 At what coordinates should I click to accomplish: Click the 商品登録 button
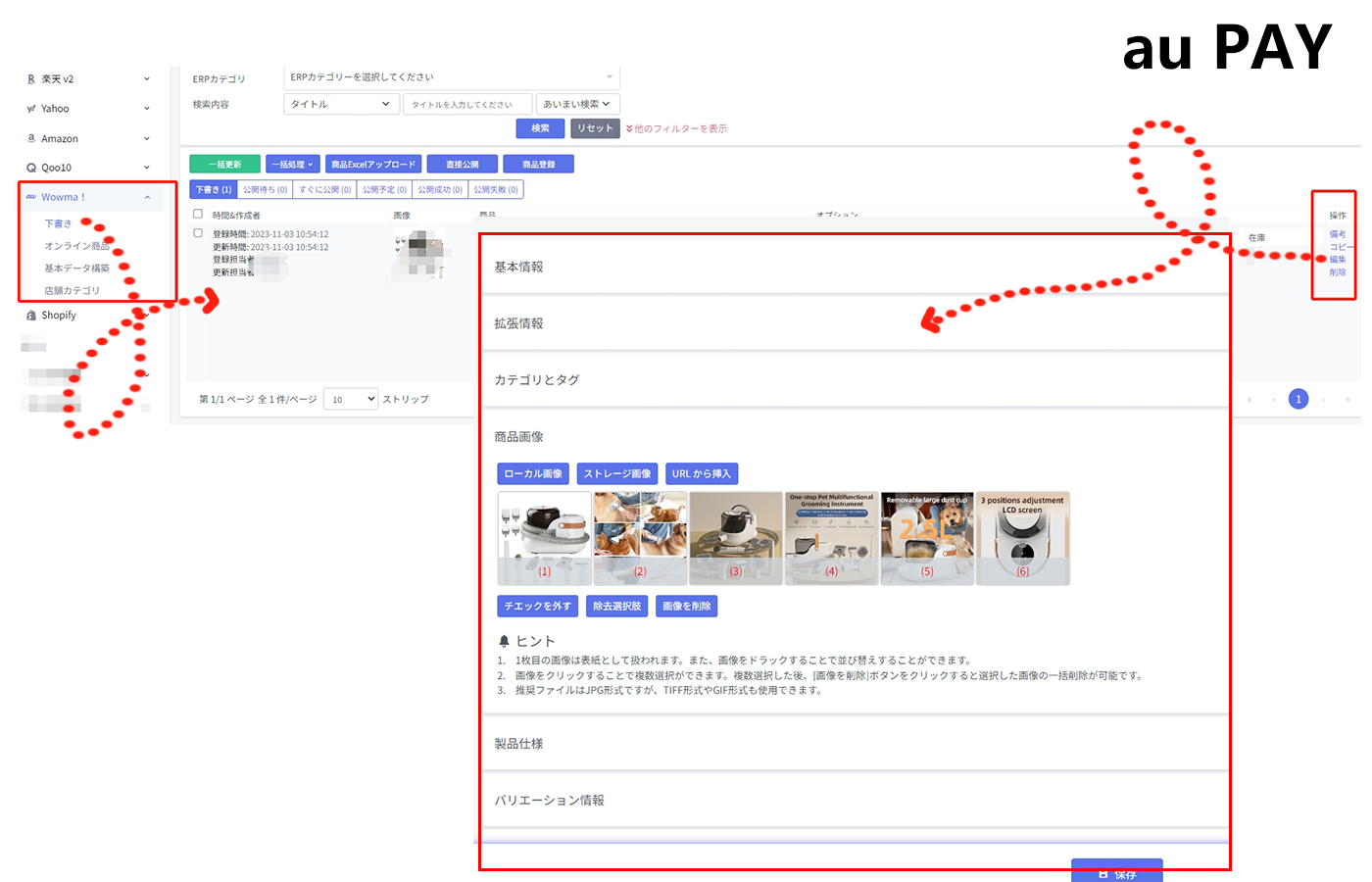(x=539, y=165)
